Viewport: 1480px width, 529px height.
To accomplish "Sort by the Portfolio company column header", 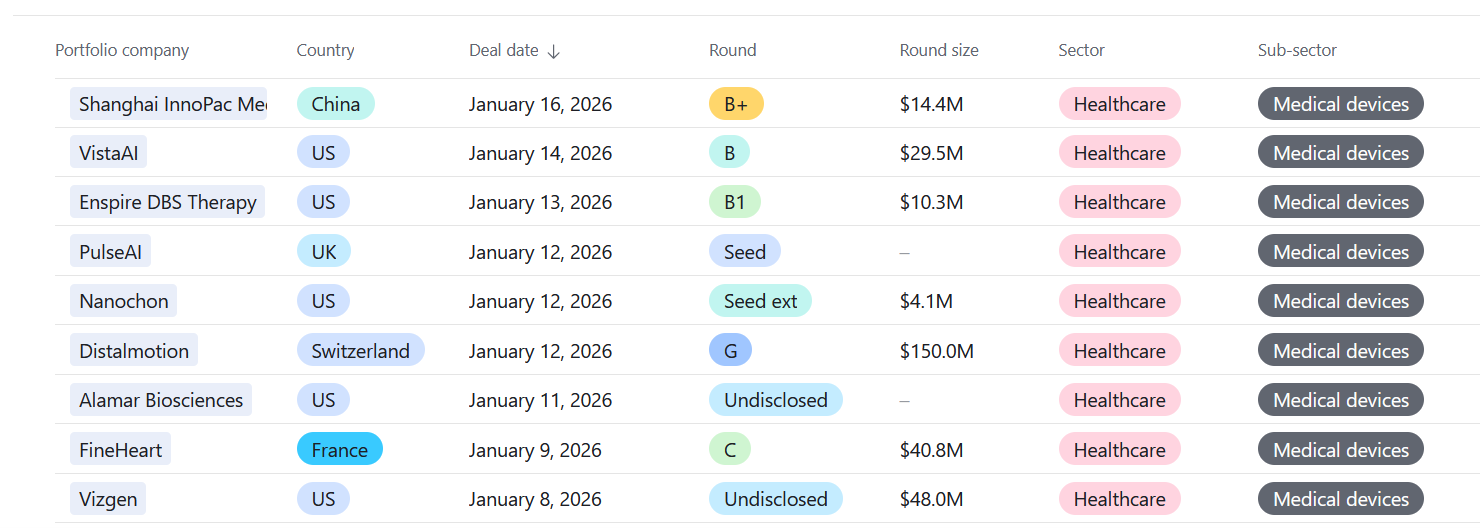I will pos(122,50).
